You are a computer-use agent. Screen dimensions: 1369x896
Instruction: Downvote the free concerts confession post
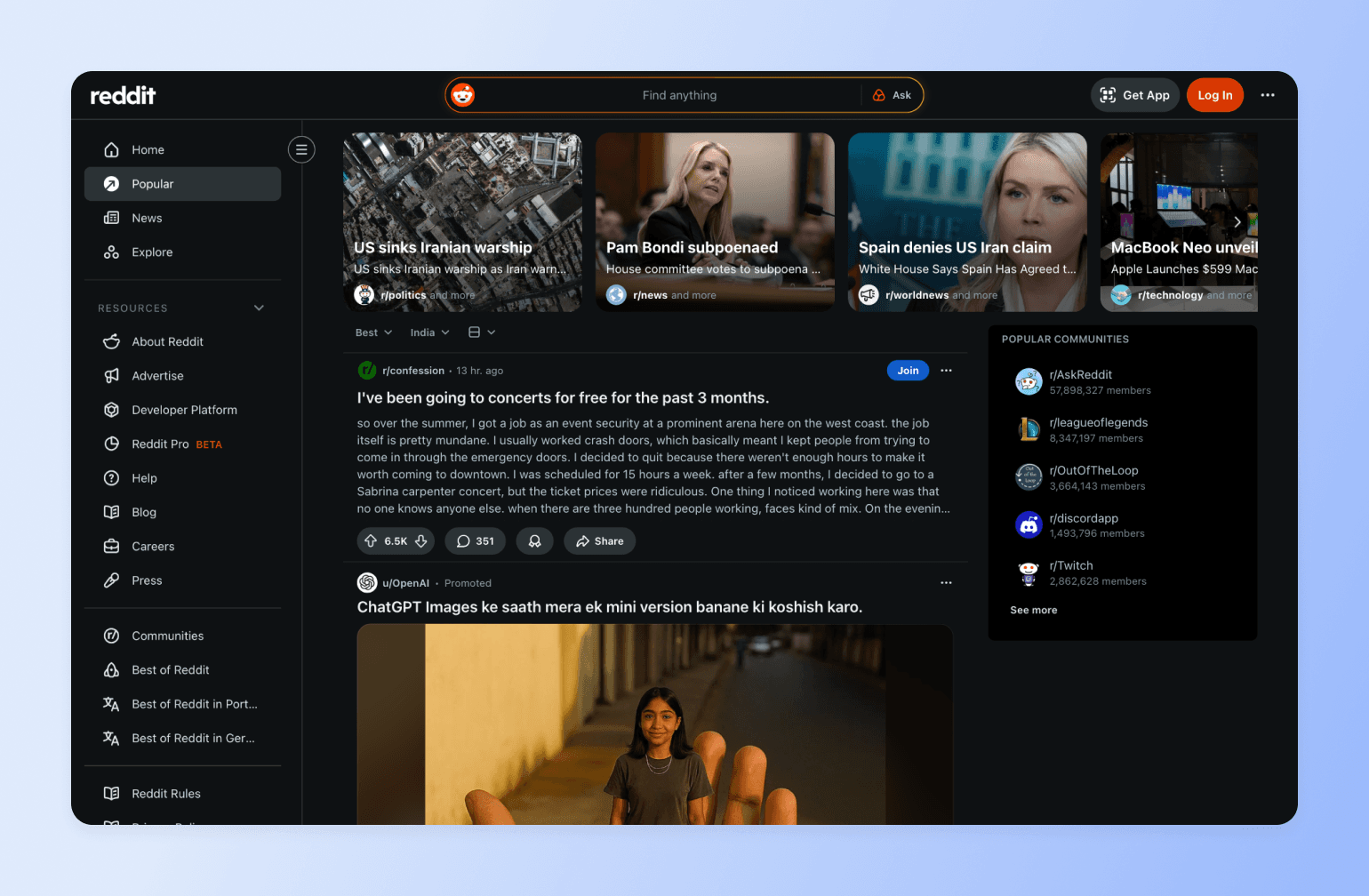tap(420, 540)
